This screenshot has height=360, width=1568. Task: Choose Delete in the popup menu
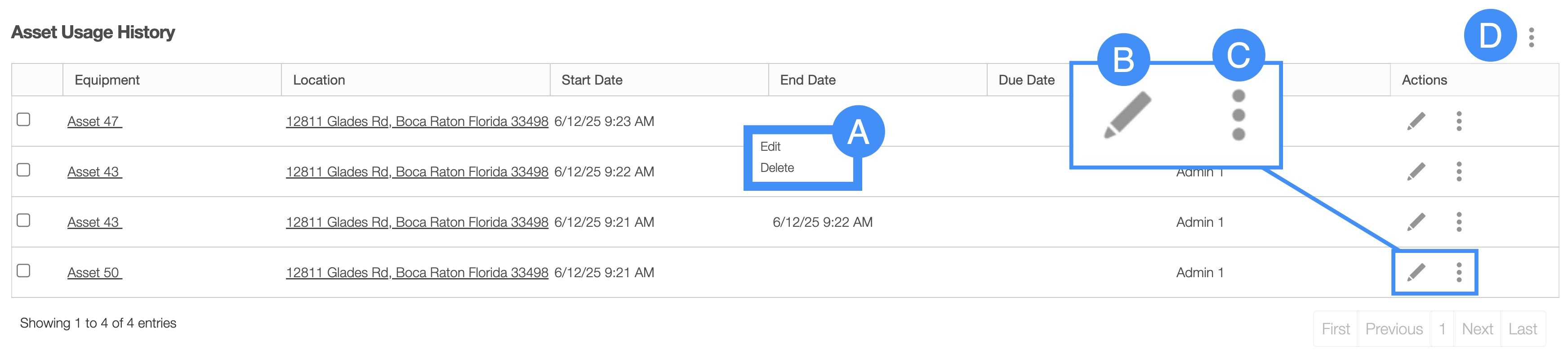(x=777, y=168)
